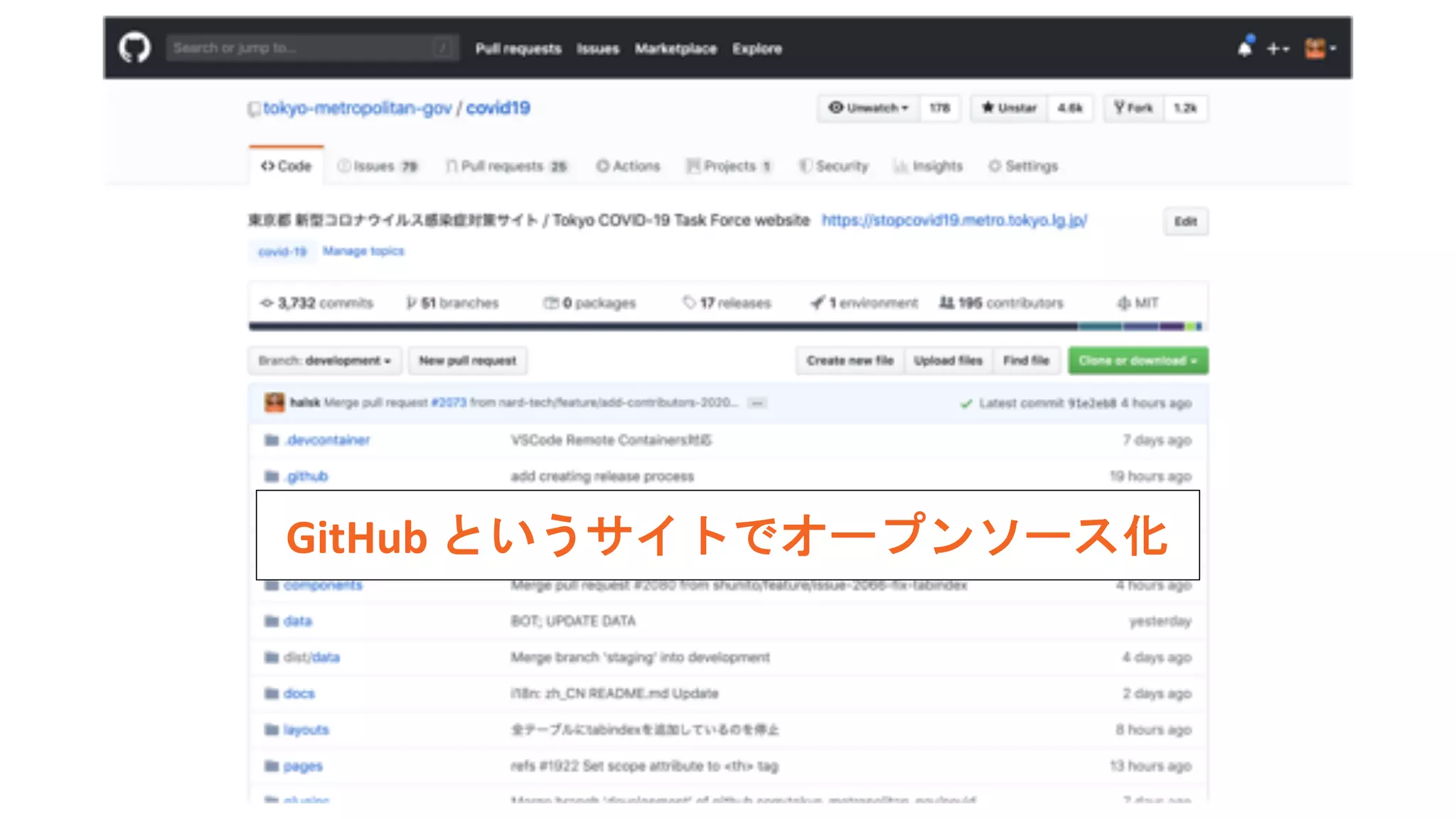View the 178 watchers count

pyautogui.click(x=939, y=108)
